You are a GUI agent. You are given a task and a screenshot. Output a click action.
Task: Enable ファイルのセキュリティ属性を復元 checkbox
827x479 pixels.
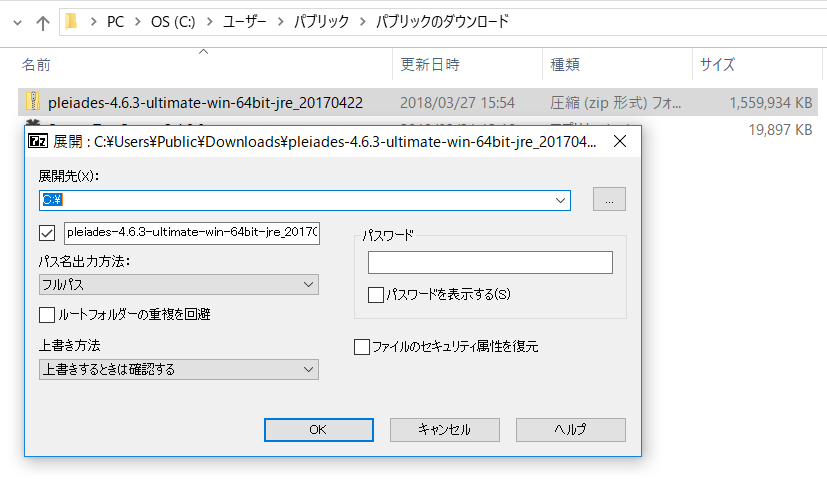pos(362,347)
